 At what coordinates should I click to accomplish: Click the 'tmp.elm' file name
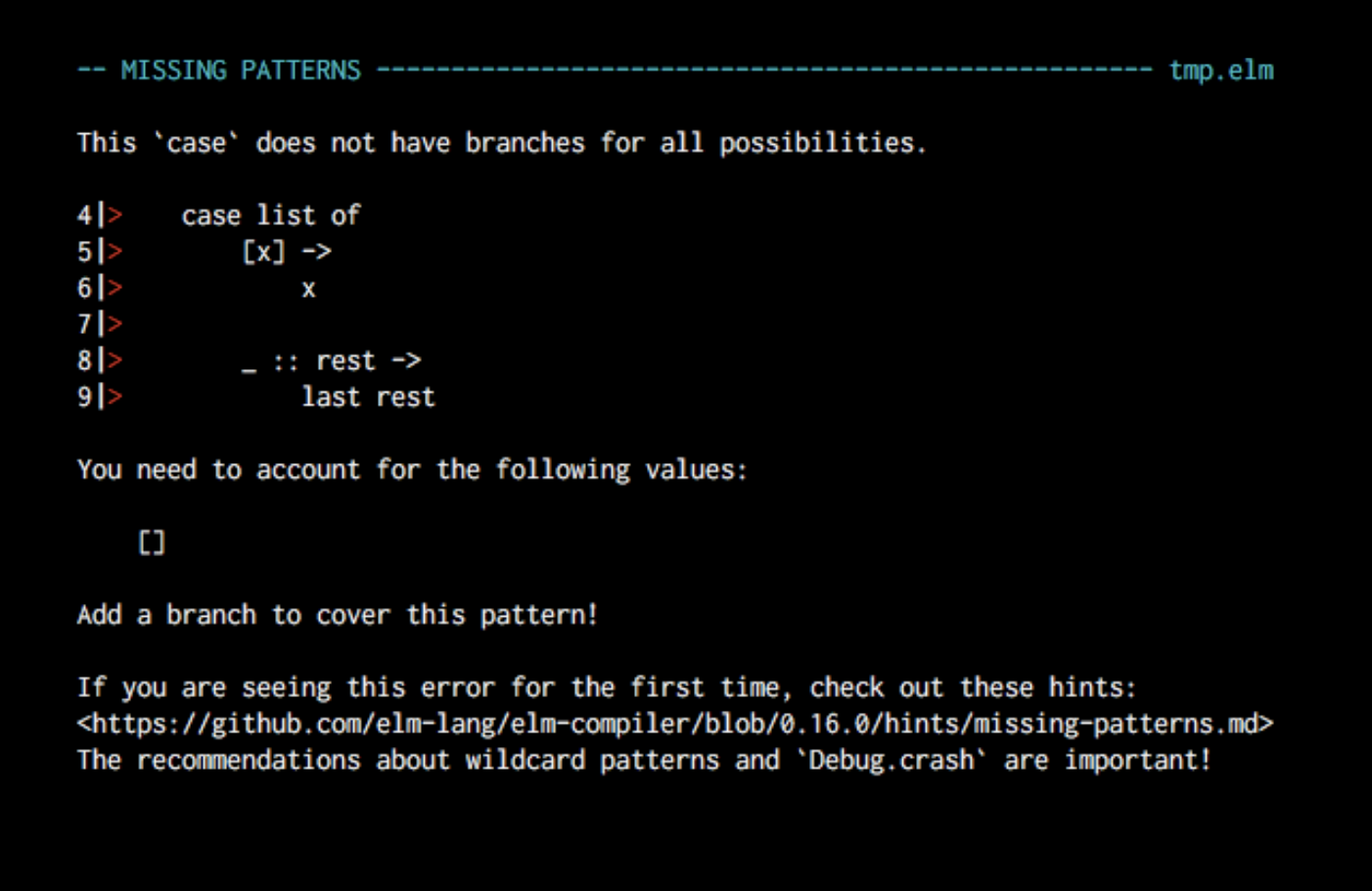(x=1221, y=70)
